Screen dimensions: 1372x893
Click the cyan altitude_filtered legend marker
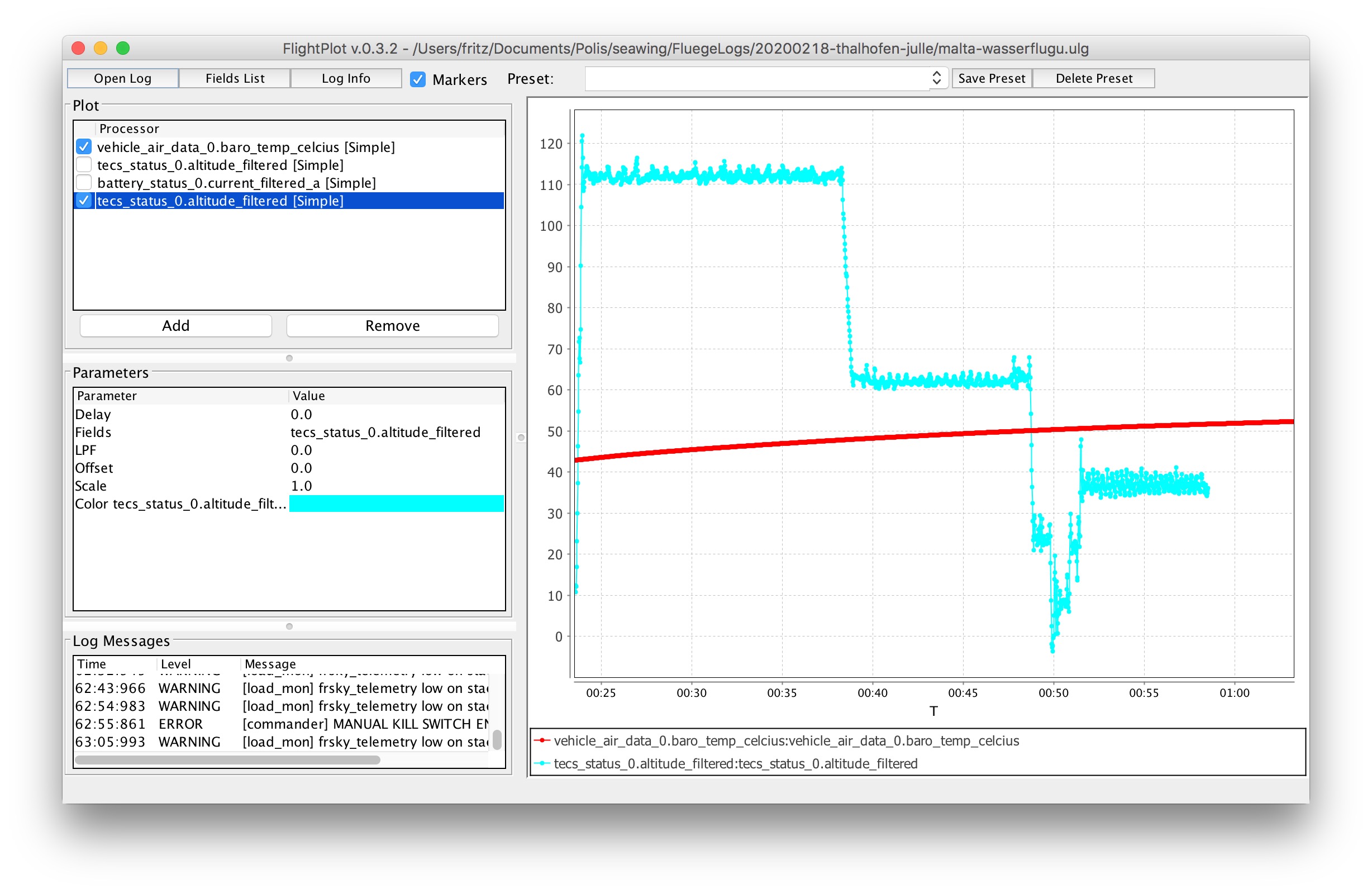542,763
